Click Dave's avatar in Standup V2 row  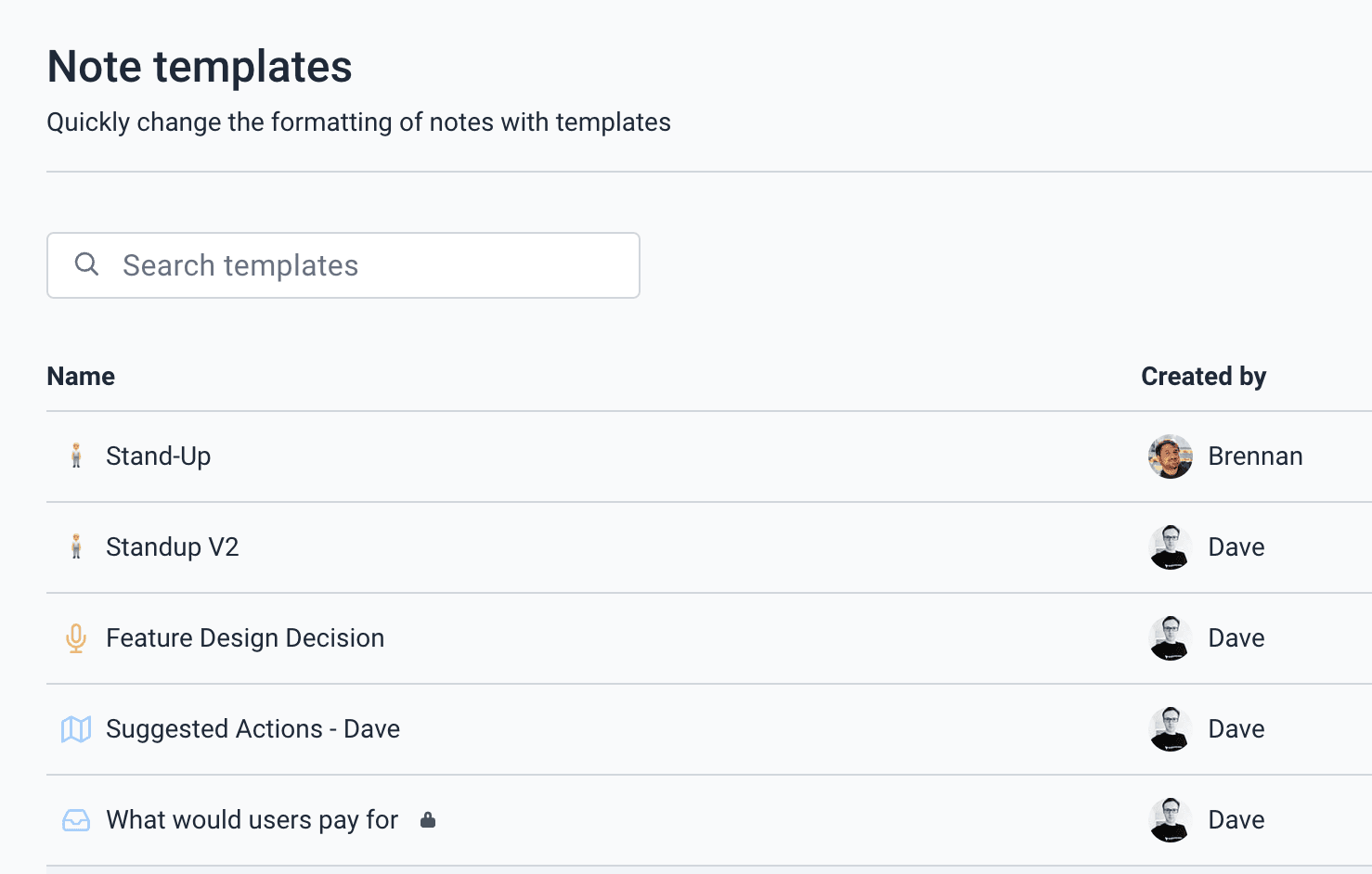click(x=1171, y=547)
